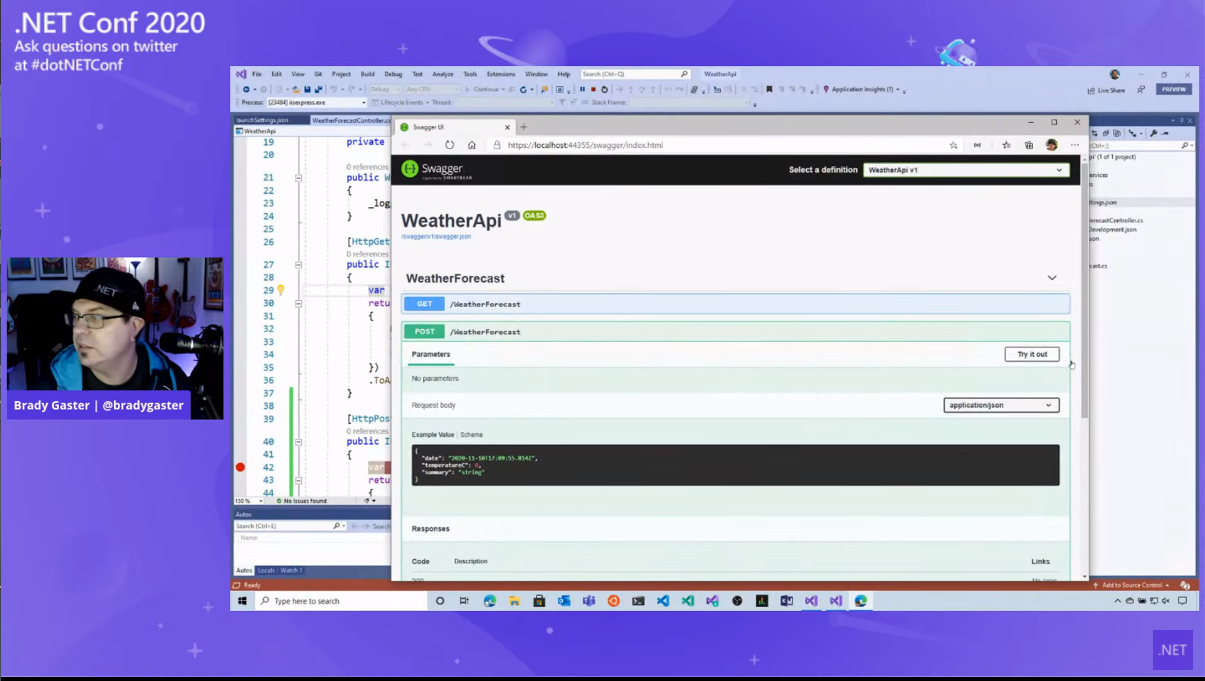The width and height of the screenshot is (1205, 681).
Task: Click the Visual Studio Search (Ctrl+Q) box
Action: coord(636,74)
